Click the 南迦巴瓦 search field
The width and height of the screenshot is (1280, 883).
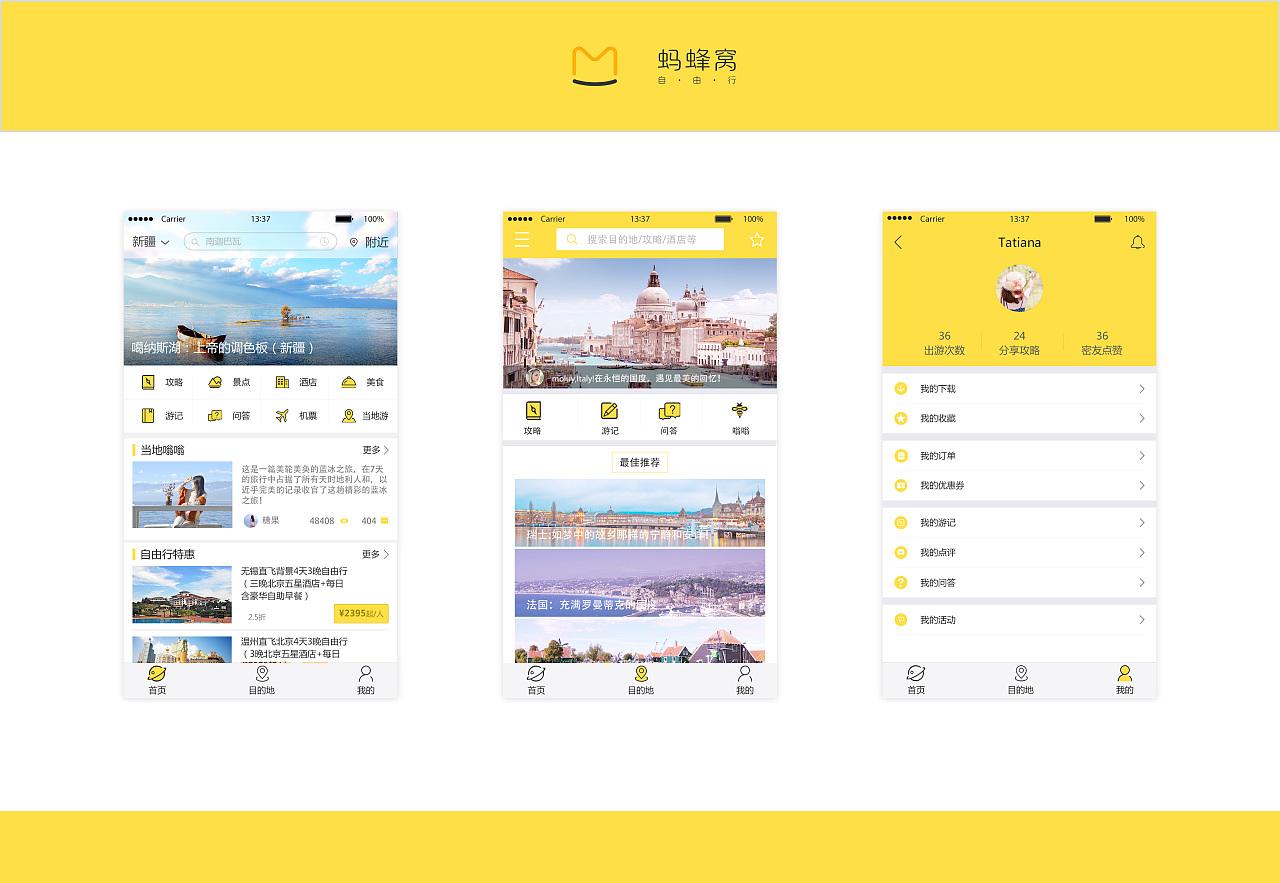260,241
